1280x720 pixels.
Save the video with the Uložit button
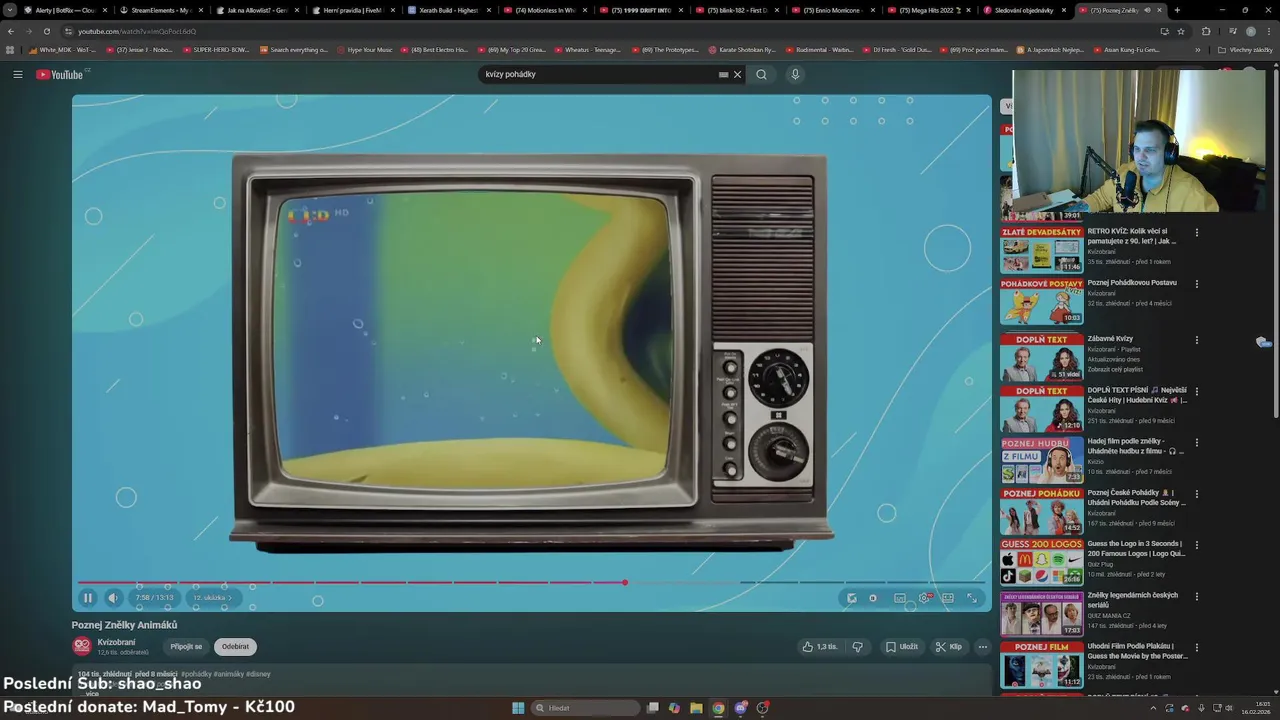[x=902, y=647]
